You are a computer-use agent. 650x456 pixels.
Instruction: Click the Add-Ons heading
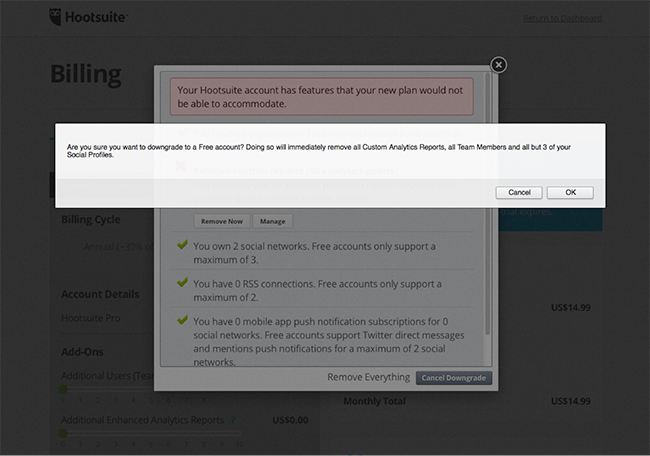tap(82, 352)
